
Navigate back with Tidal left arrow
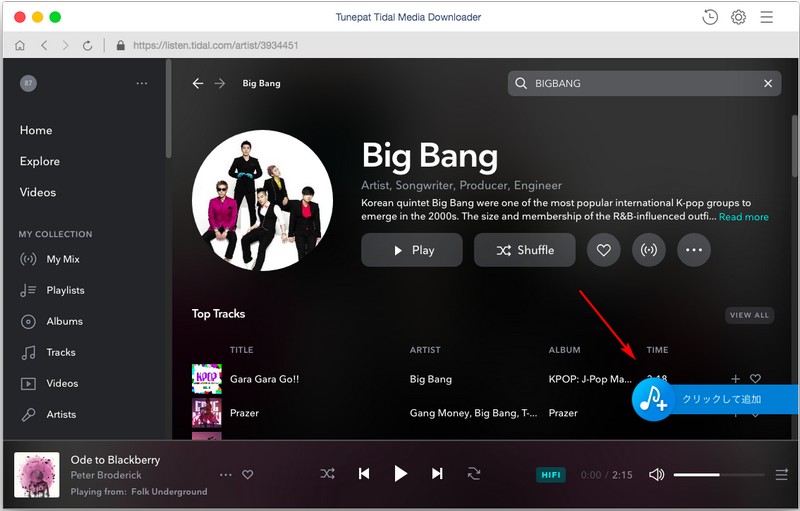(x=198, y=83)
